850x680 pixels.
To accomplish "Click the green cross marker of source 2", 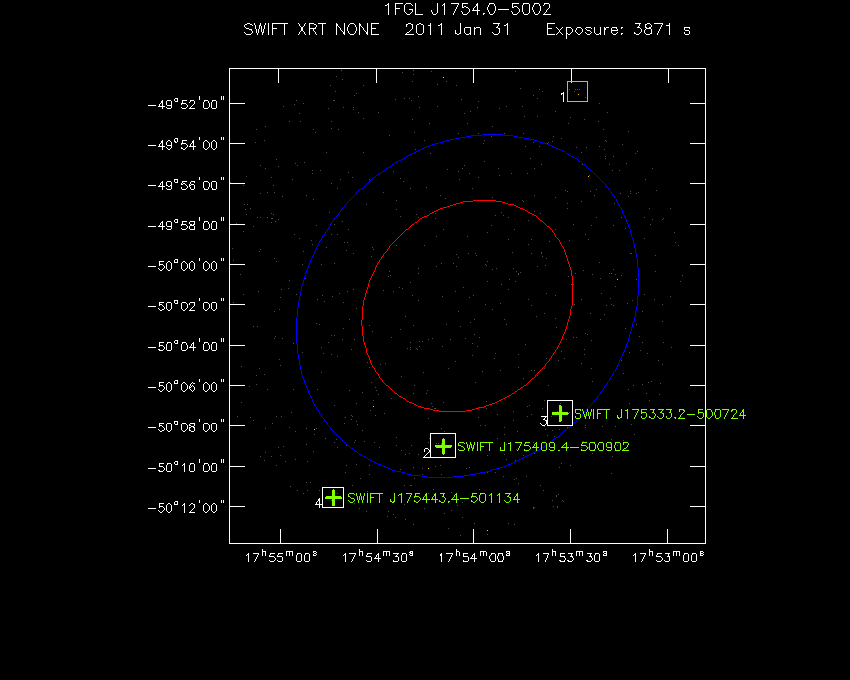I will [443, 446].
